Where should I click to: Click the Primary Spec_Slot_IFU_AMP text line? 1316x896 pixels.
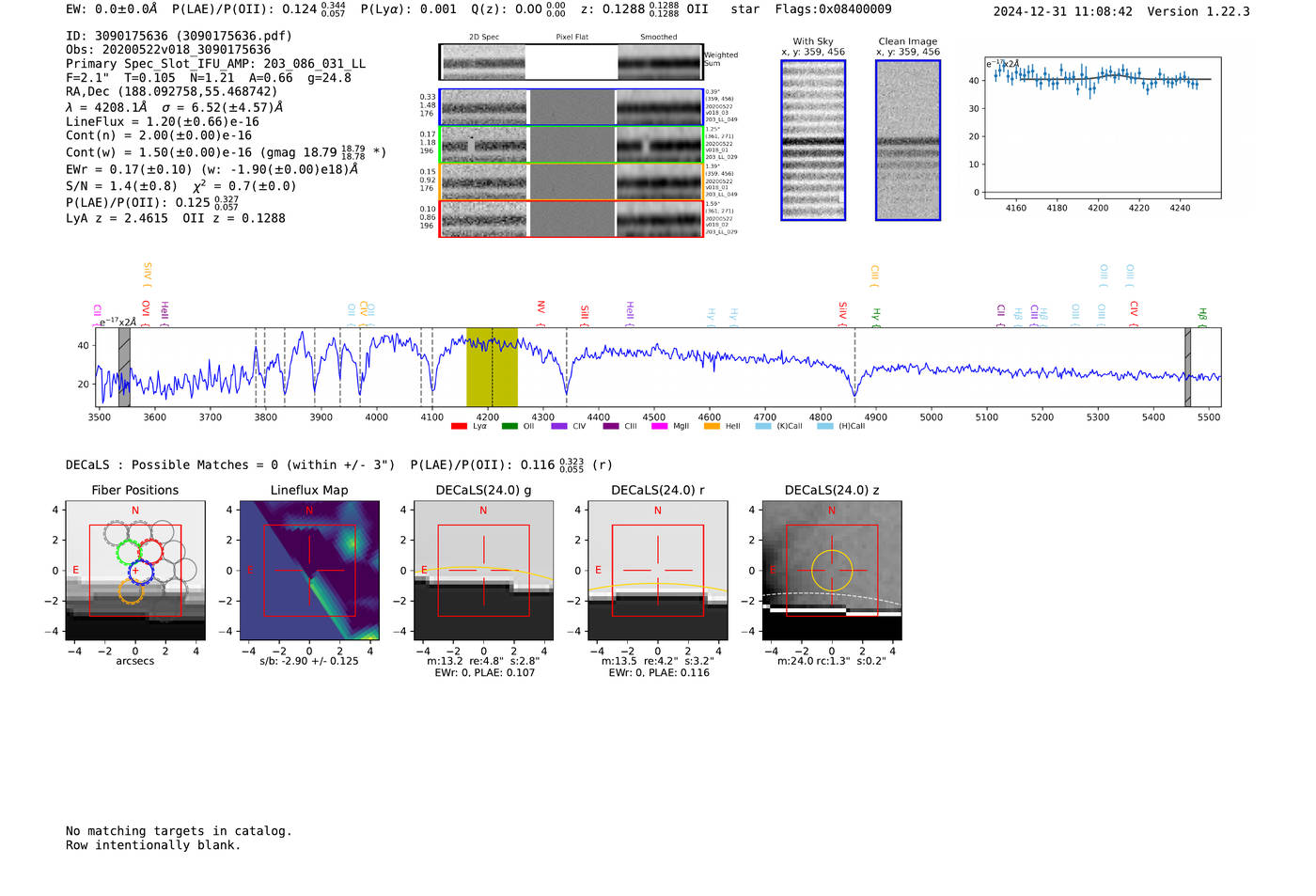point(215,64)
